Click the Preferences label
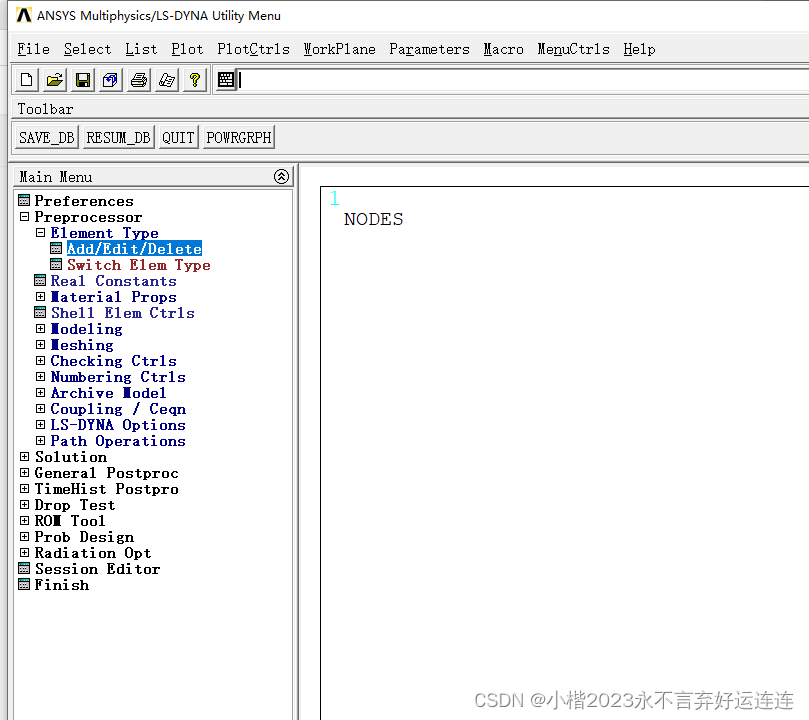The width and height of the screenshot is (809, 720). [x=84, y=201]
